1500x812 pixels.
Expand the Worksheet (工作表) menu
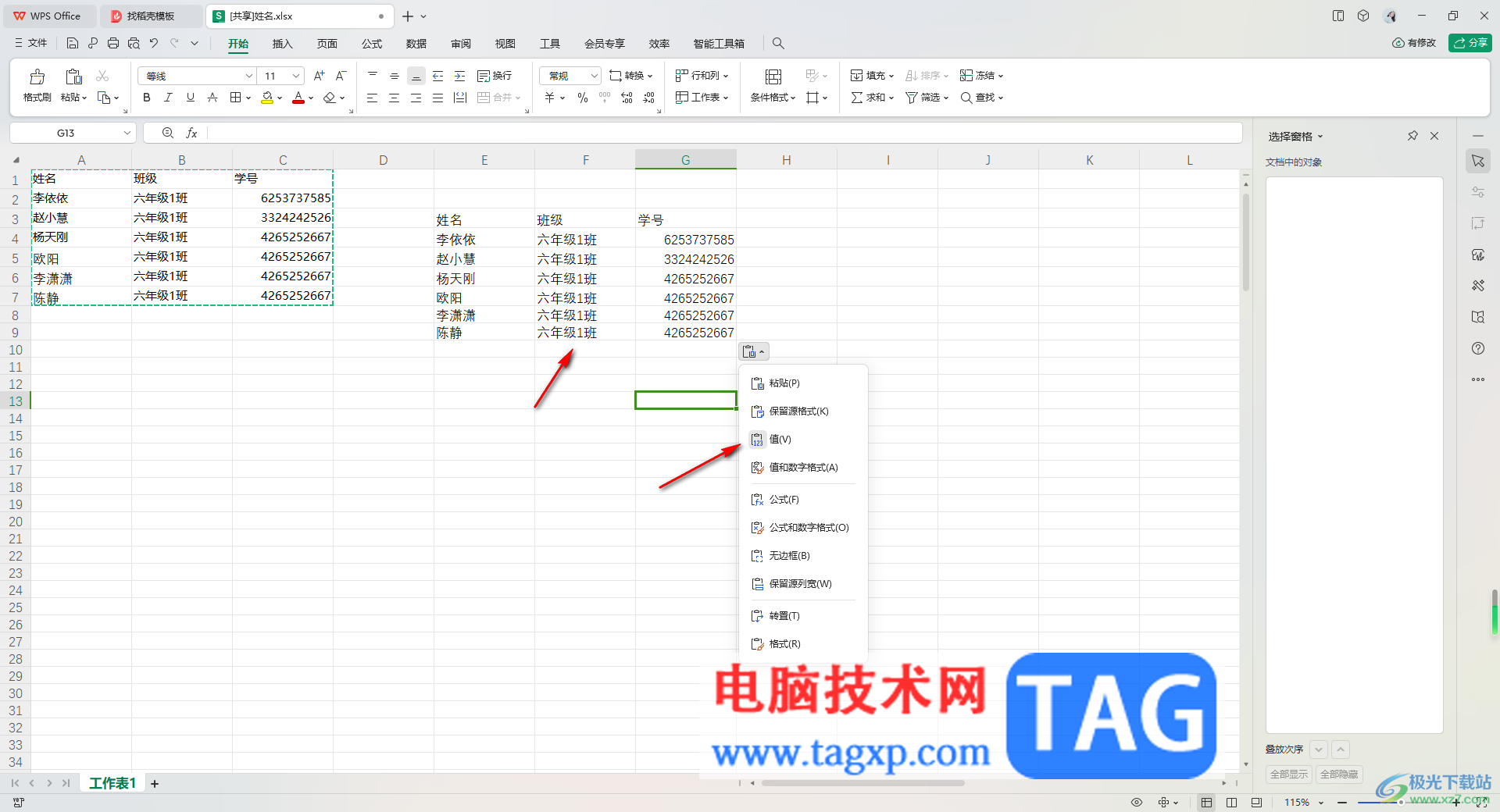pos(702,98)
